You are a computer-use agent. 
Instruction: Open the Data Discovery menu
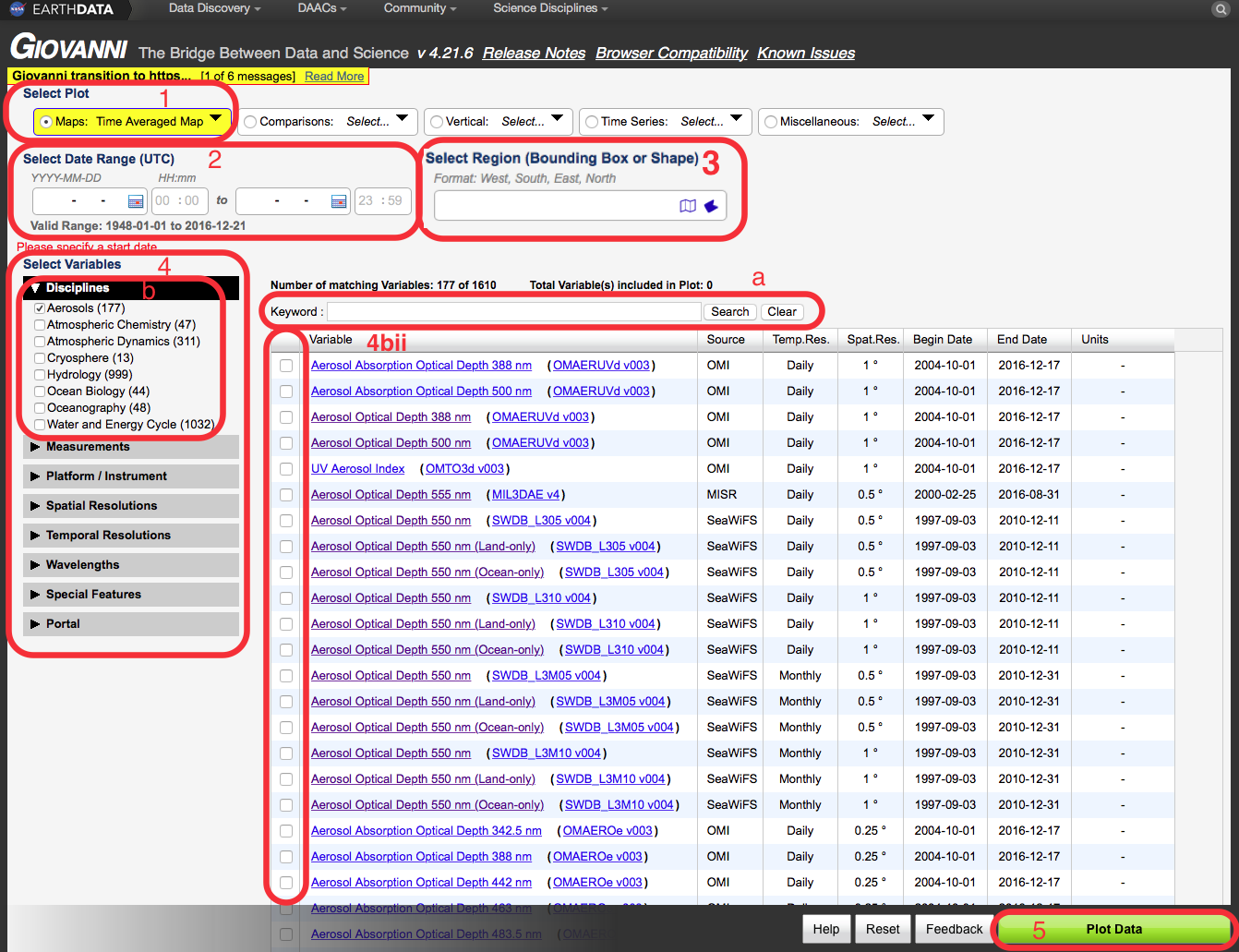(x=214, y=8)
